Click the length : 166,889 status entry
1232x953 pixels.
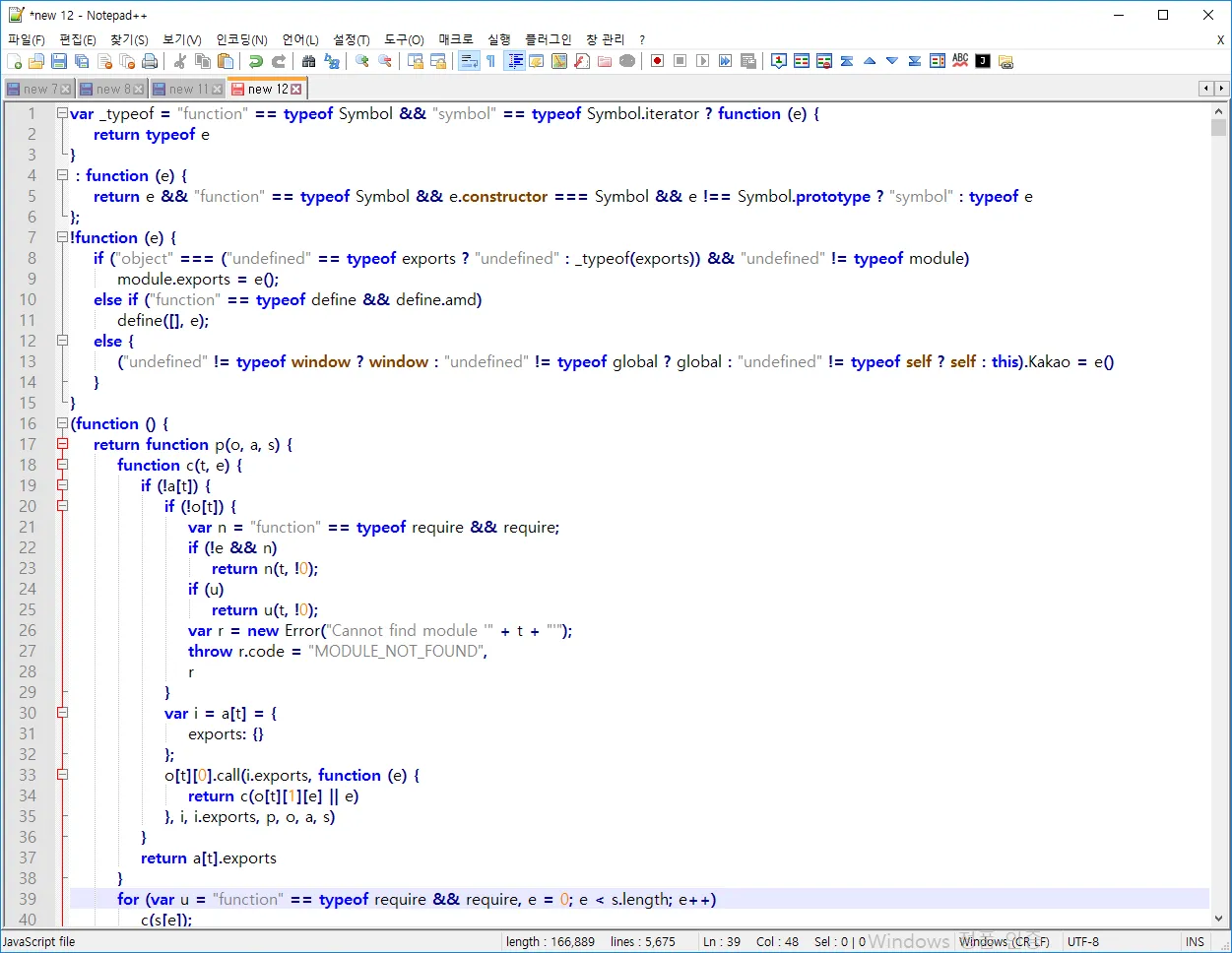551,941
